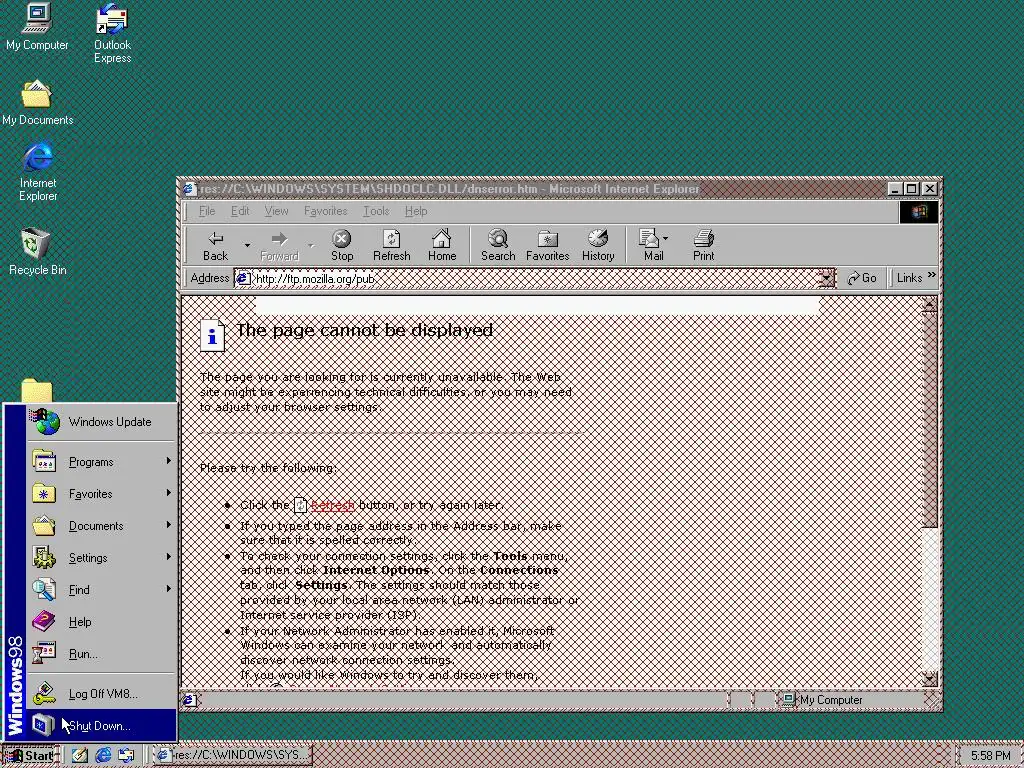This screenshot has height=768, width=1024.
Task: Print the current page
Action: pyautogui.click(x=703, y=246)
